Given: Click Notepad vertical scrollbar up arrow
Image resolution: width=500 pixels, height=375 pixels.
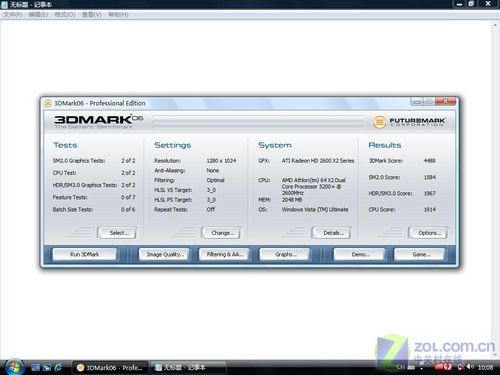Looking at the screenshot, I should coord(495,25).
